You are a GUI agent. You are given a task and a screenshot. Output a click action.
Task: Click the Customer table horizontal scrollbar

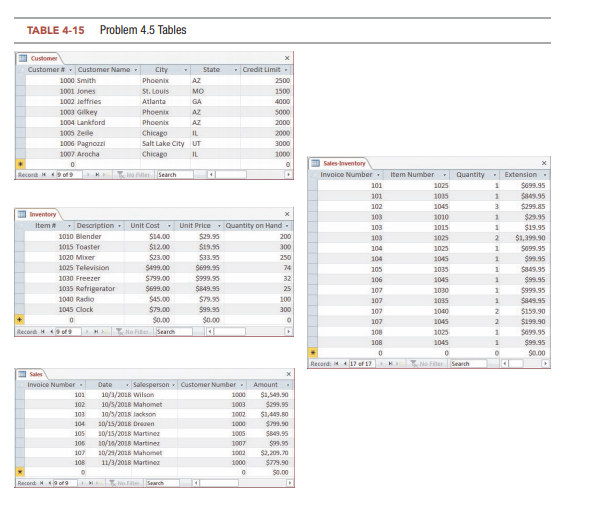pos(250,175)
